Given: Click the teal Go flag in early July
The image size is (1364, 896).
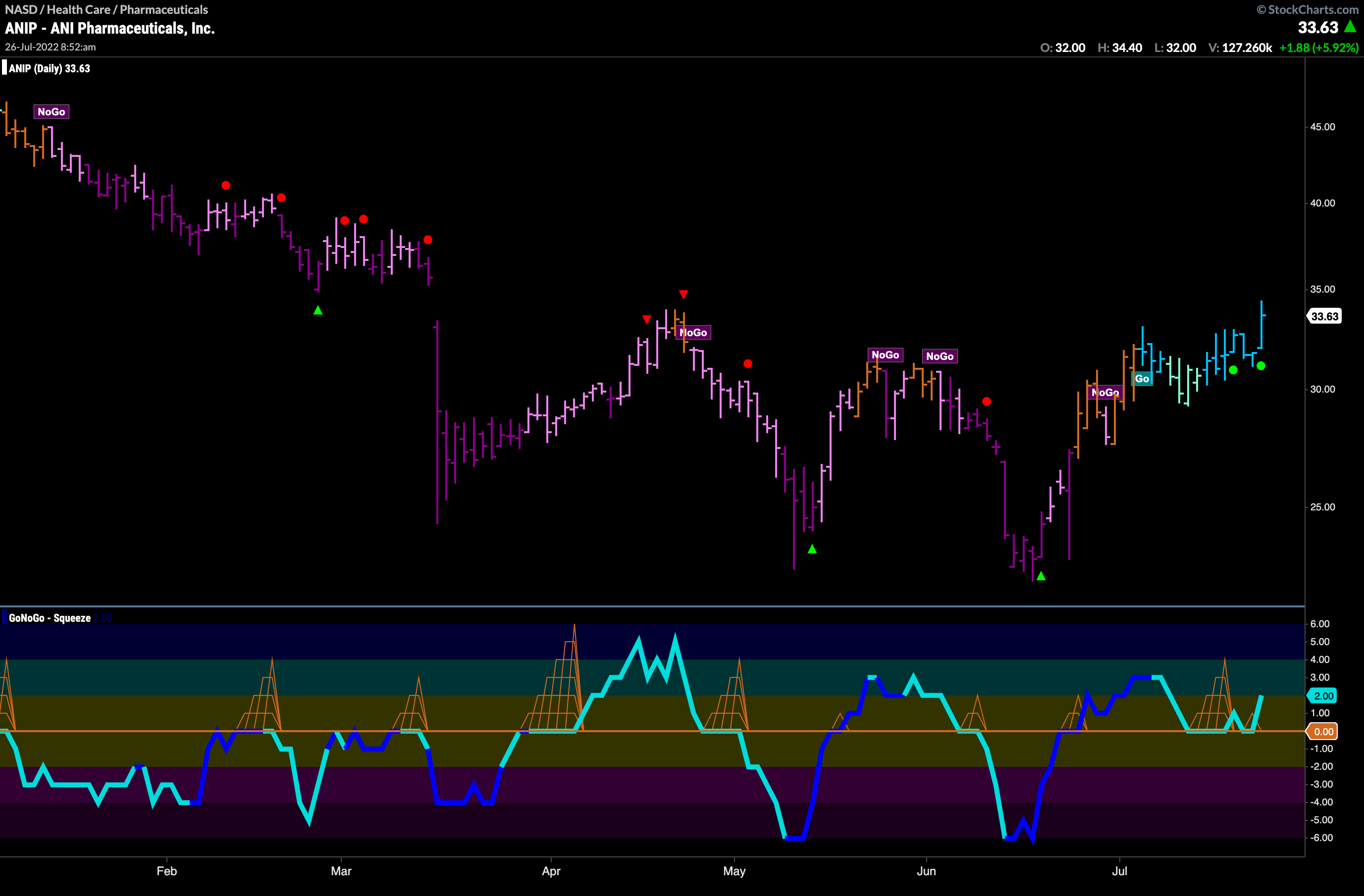Looking at the screenshot, I should (x=1142, y=379).
